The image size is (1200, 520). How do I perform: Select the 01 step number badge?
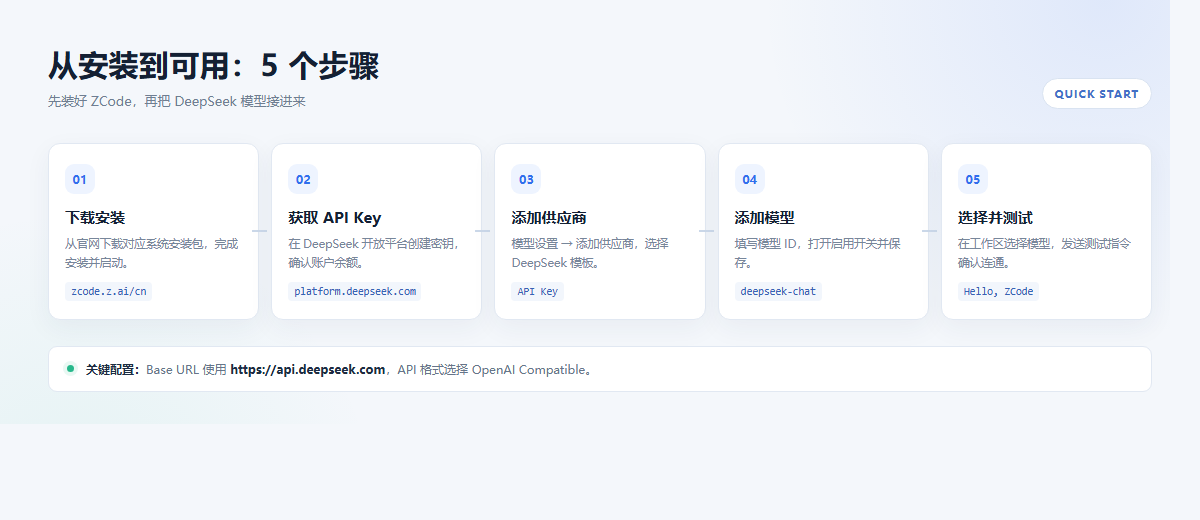(x=80, y=180)
